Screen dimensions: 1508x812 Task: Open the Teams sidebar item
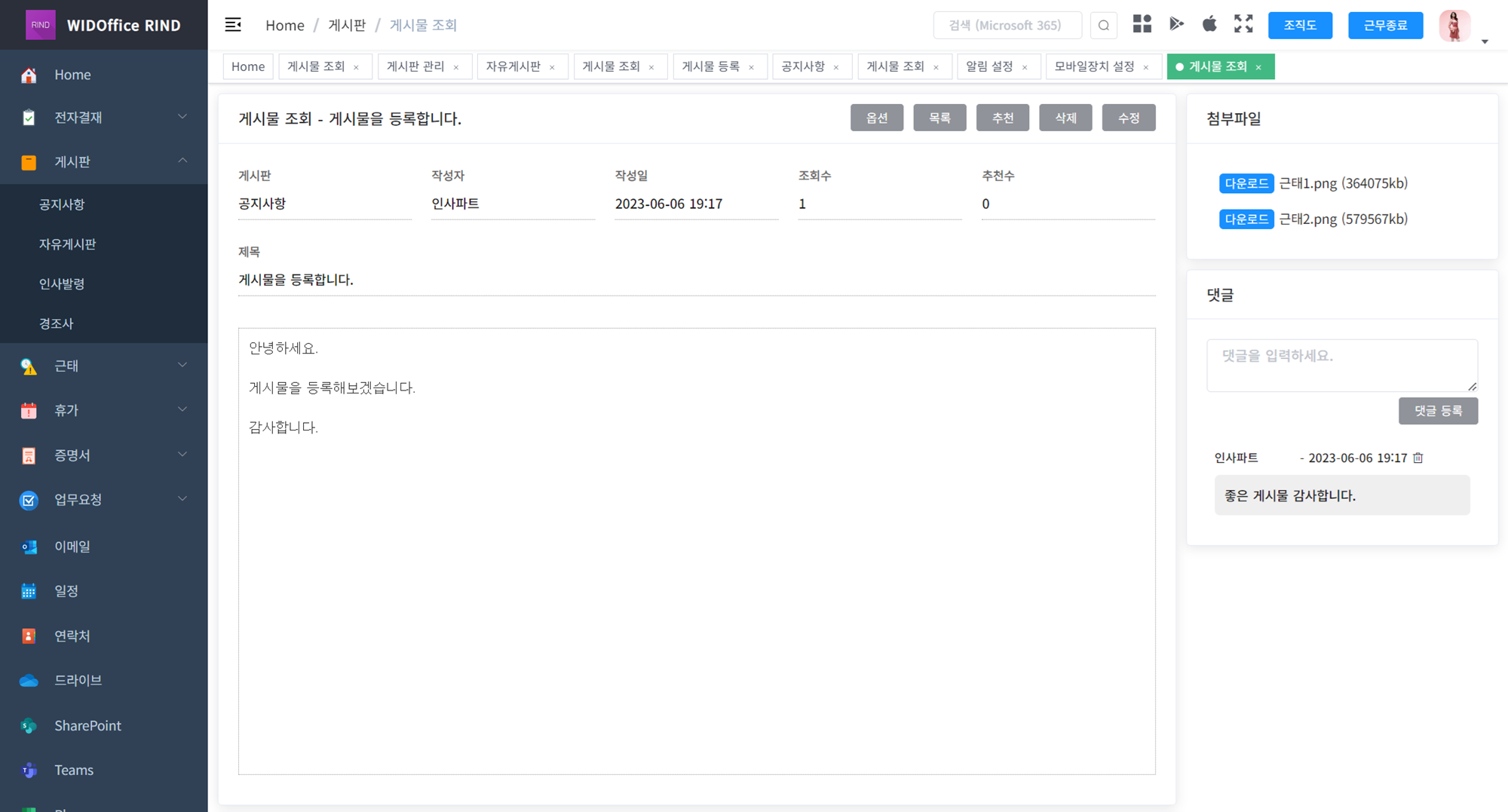tap(74, 770)
